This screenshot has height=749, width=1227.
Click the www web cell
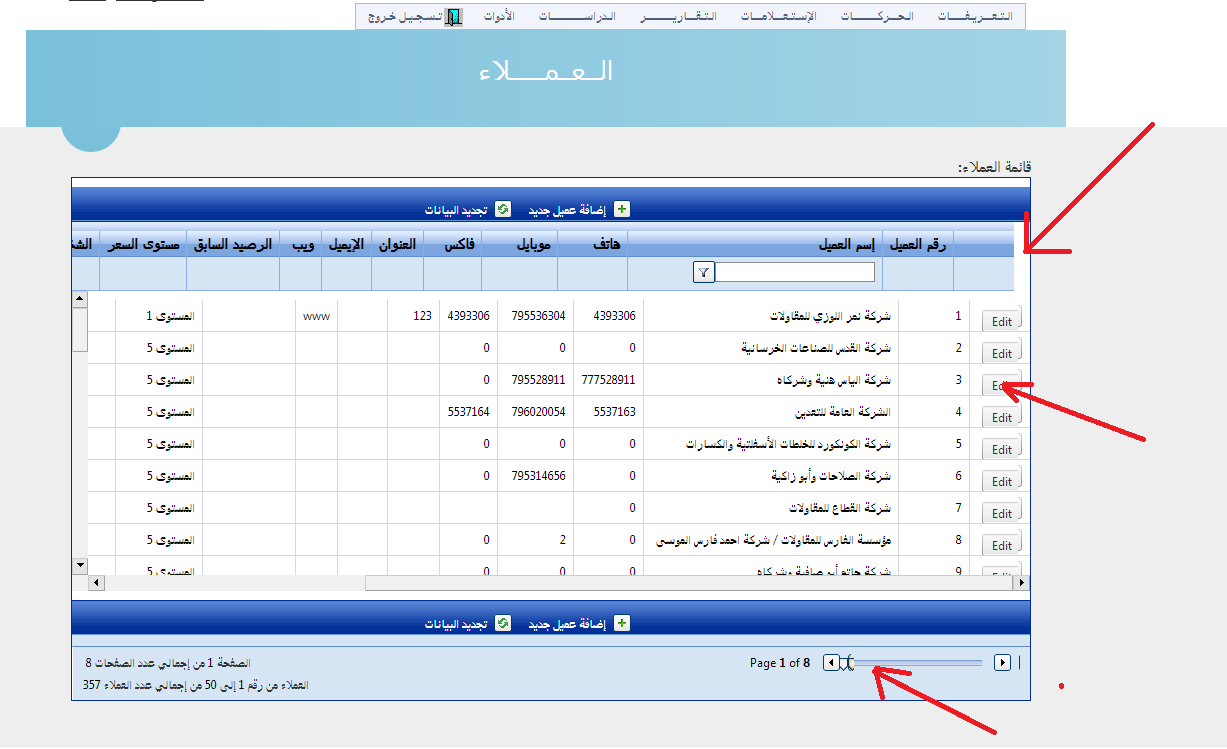pos(316,316)
